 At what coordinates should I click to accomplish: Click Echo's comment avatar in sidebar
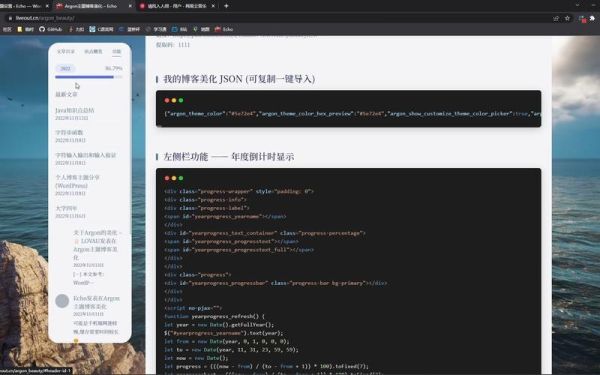(62, 301)
